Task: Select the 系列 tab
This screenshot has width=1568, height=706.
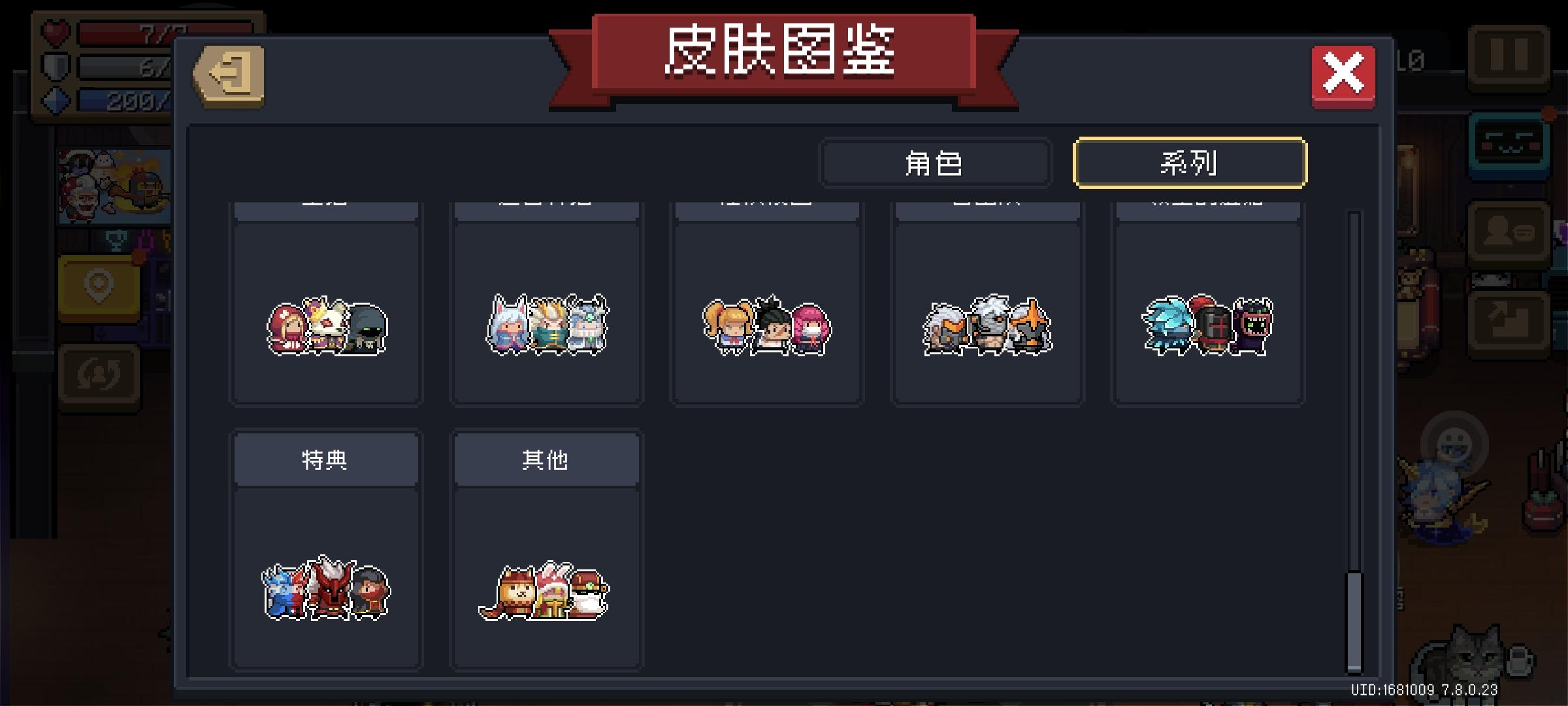Action: click(x=1190, y=163)
